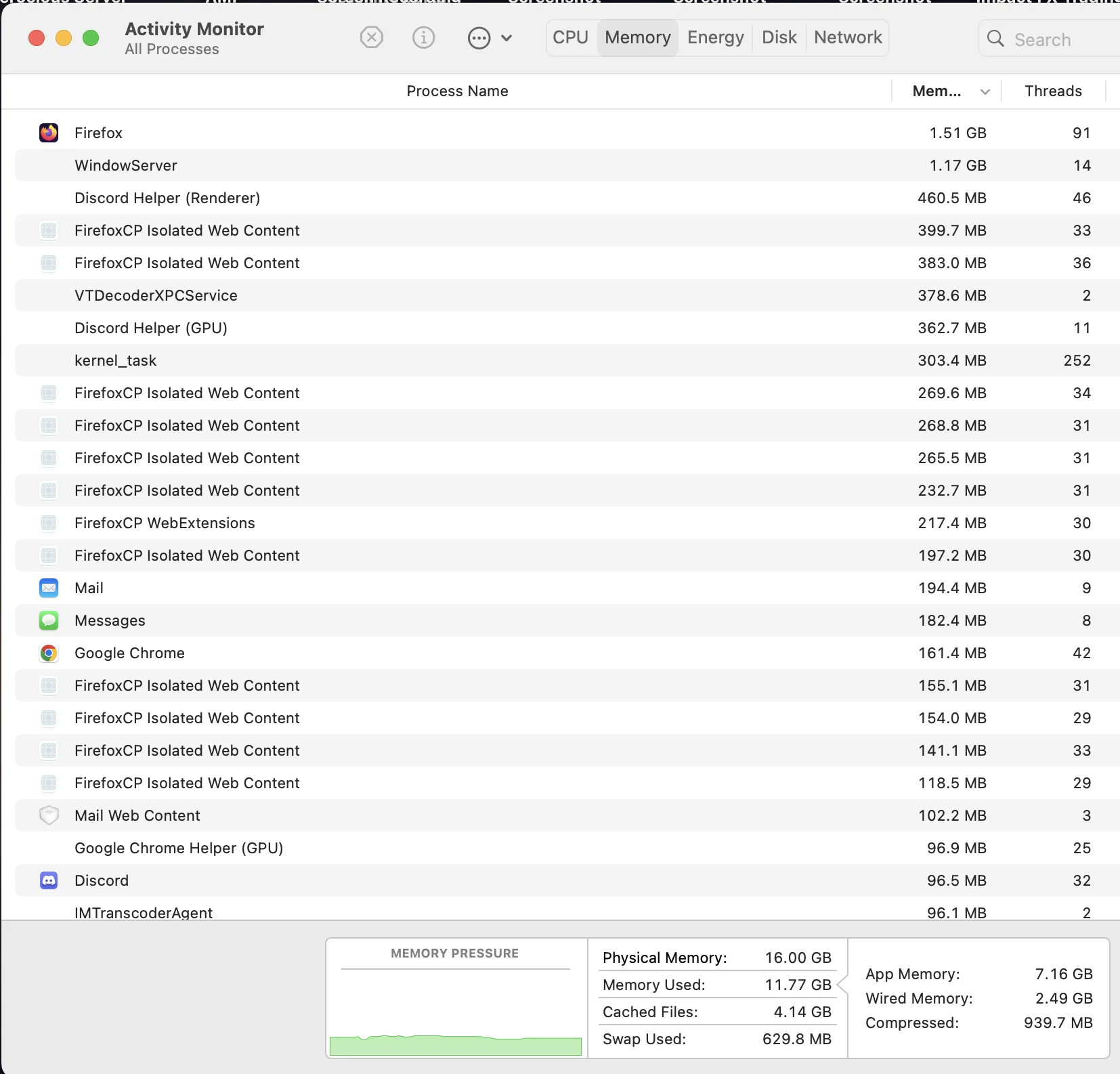Click the FirefoxCP WebExtensions row icon
Screen dimensions: 1120x1074
pyautogui.click(x=49, y=523)
